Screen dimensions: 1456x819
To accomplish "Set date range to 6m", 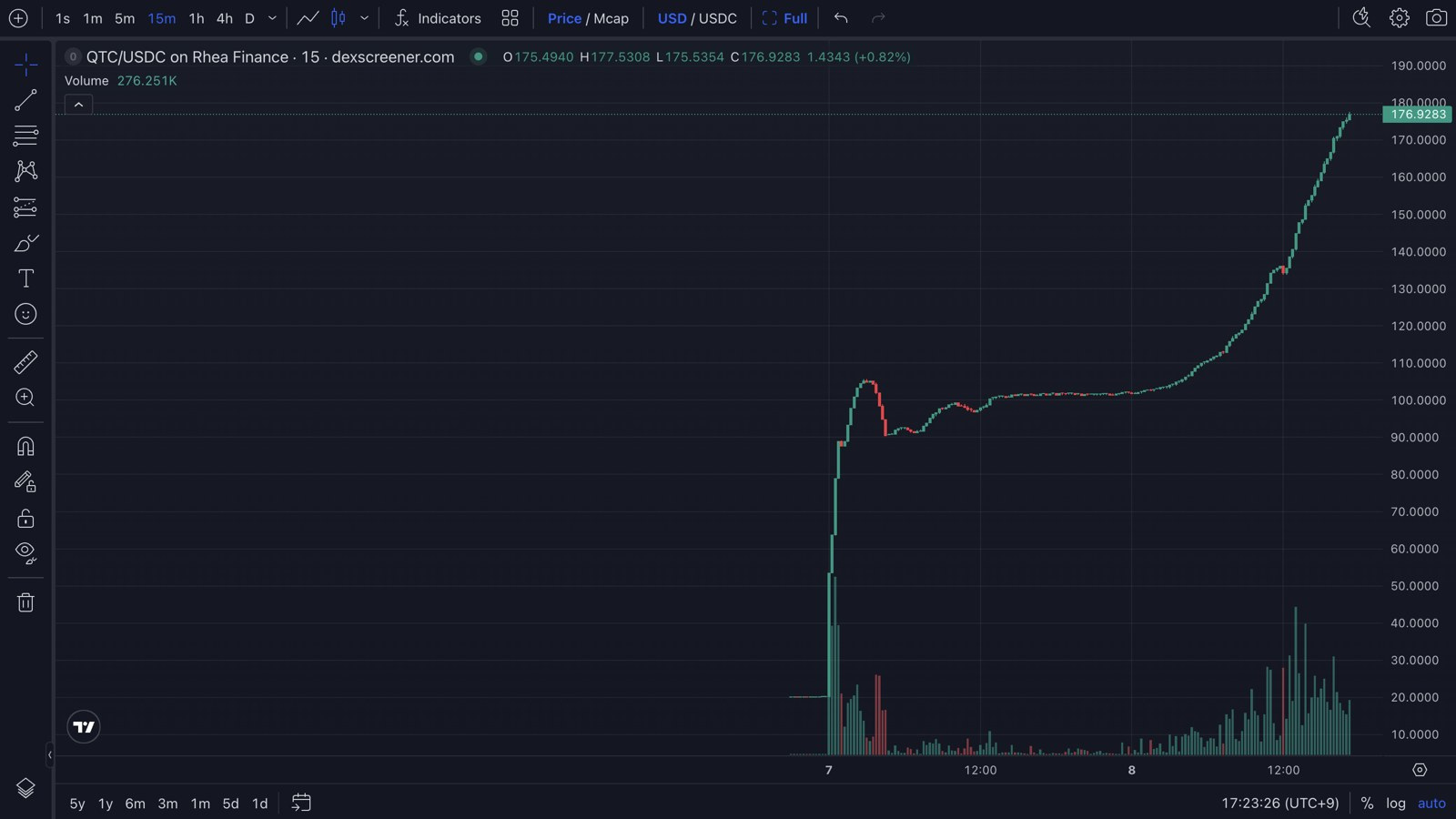I will [x=136, y=804].
